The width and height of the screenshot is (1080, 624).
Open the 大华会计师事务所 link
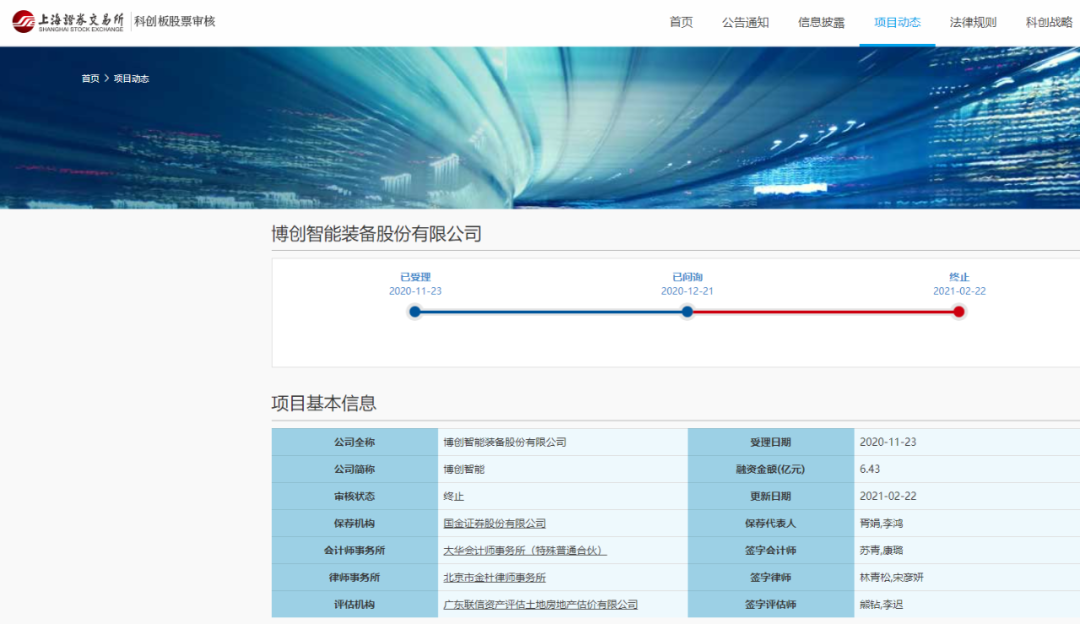(525, 550)
